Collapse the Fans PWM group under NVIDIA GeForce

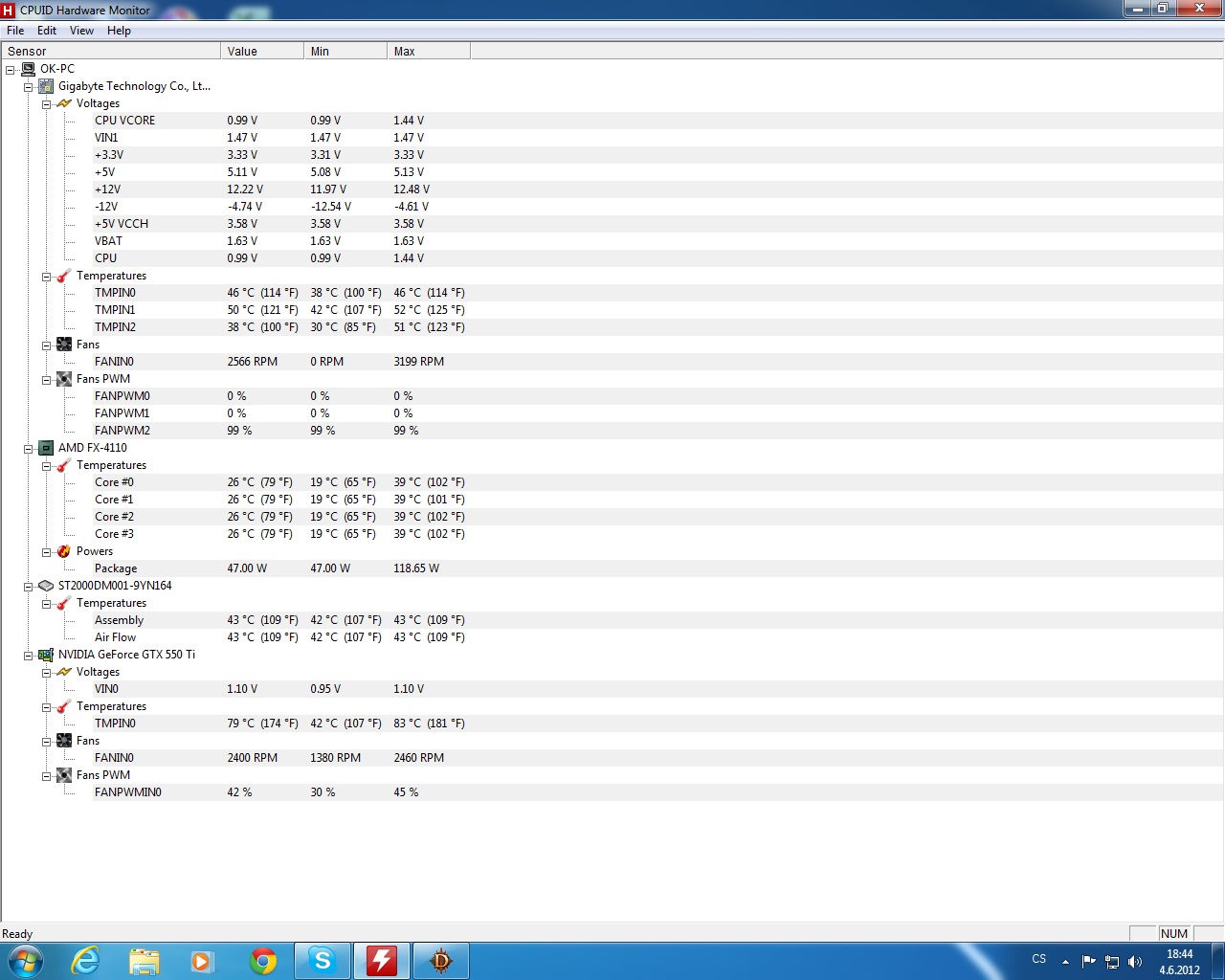point(47,776)
